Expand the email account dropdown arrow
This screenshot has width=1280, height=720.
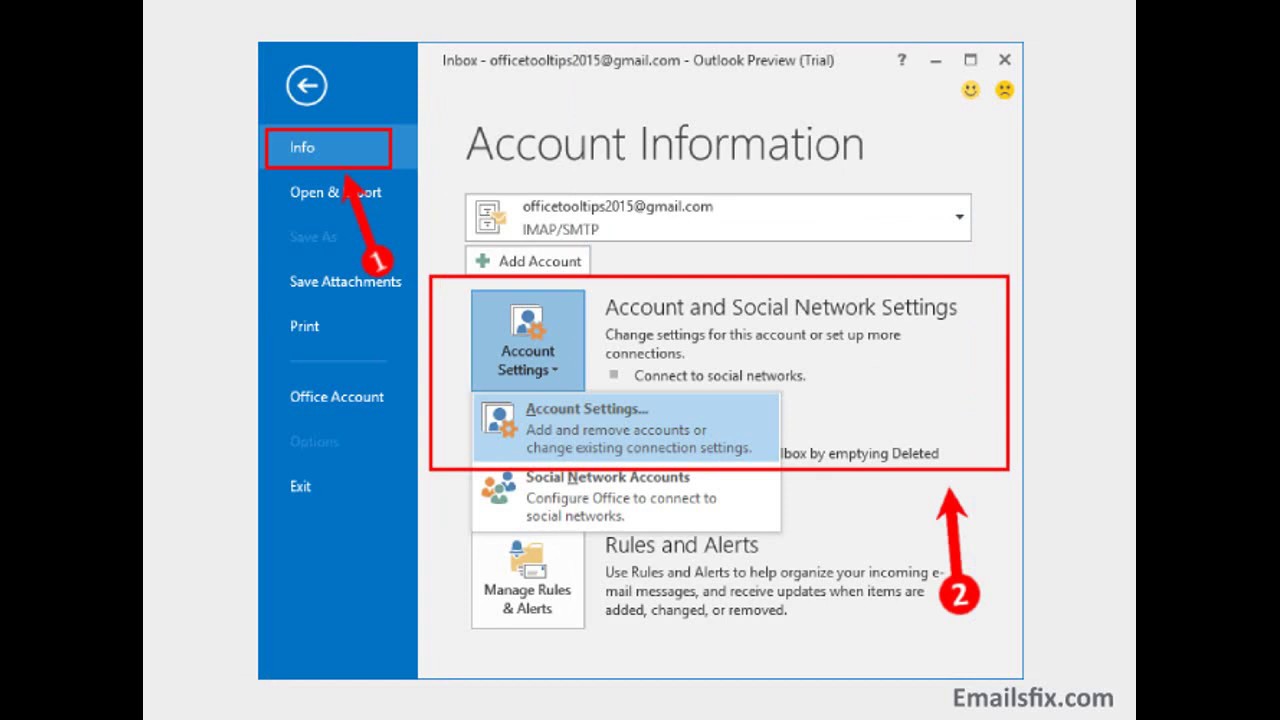[x=959, y=217]
